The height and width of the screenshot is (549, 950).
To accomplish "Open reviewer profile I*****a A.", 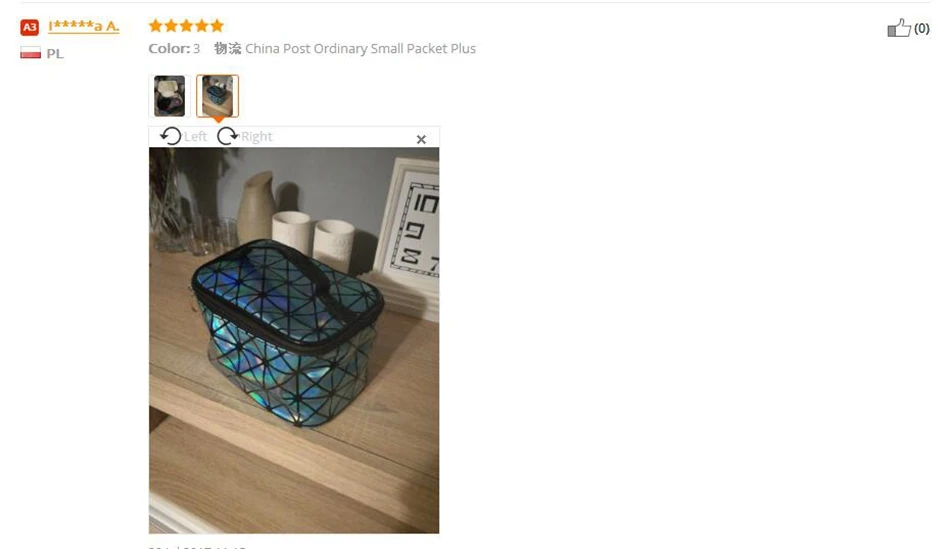I will [84, 26].
